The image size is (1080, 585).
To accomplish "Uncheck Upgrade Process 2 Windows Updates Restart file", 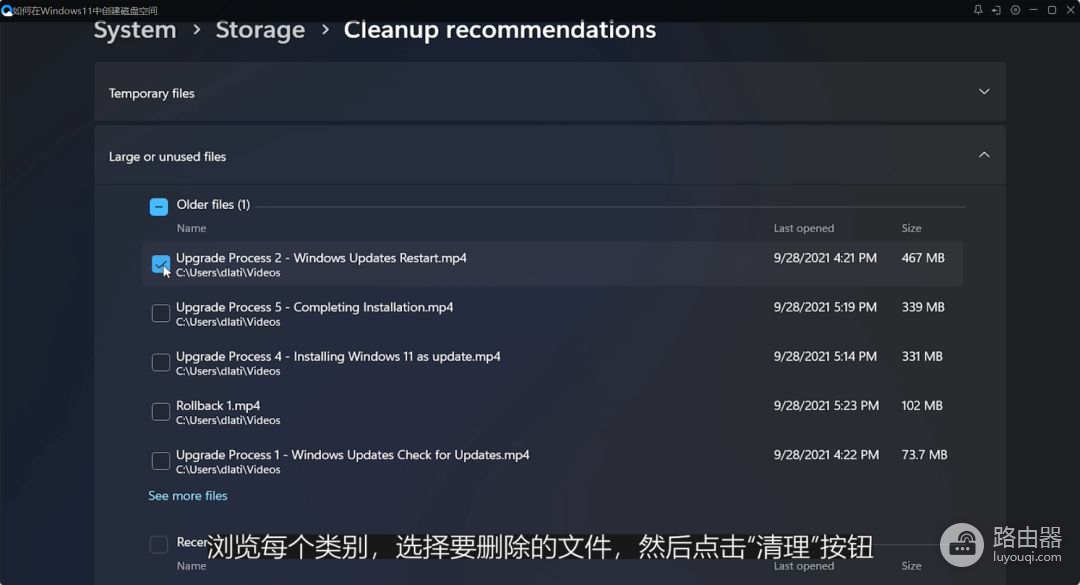I will point(160,264).
